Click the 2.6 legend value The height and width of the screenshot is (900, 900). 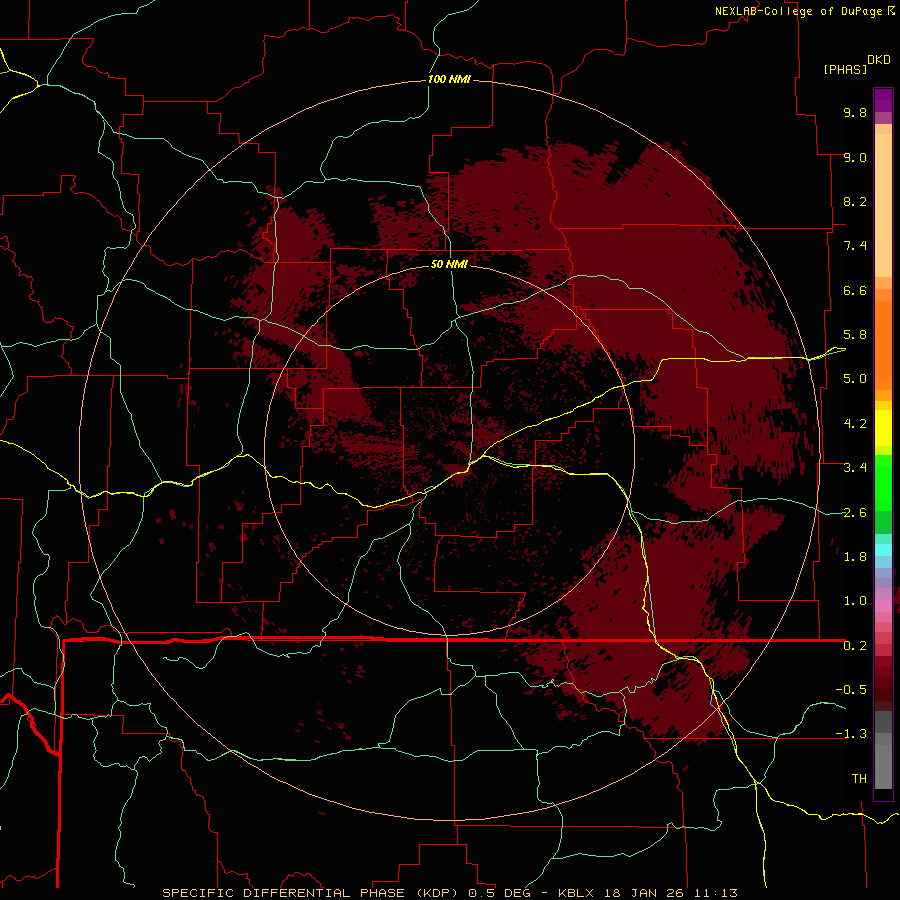(x=855, y=513)
